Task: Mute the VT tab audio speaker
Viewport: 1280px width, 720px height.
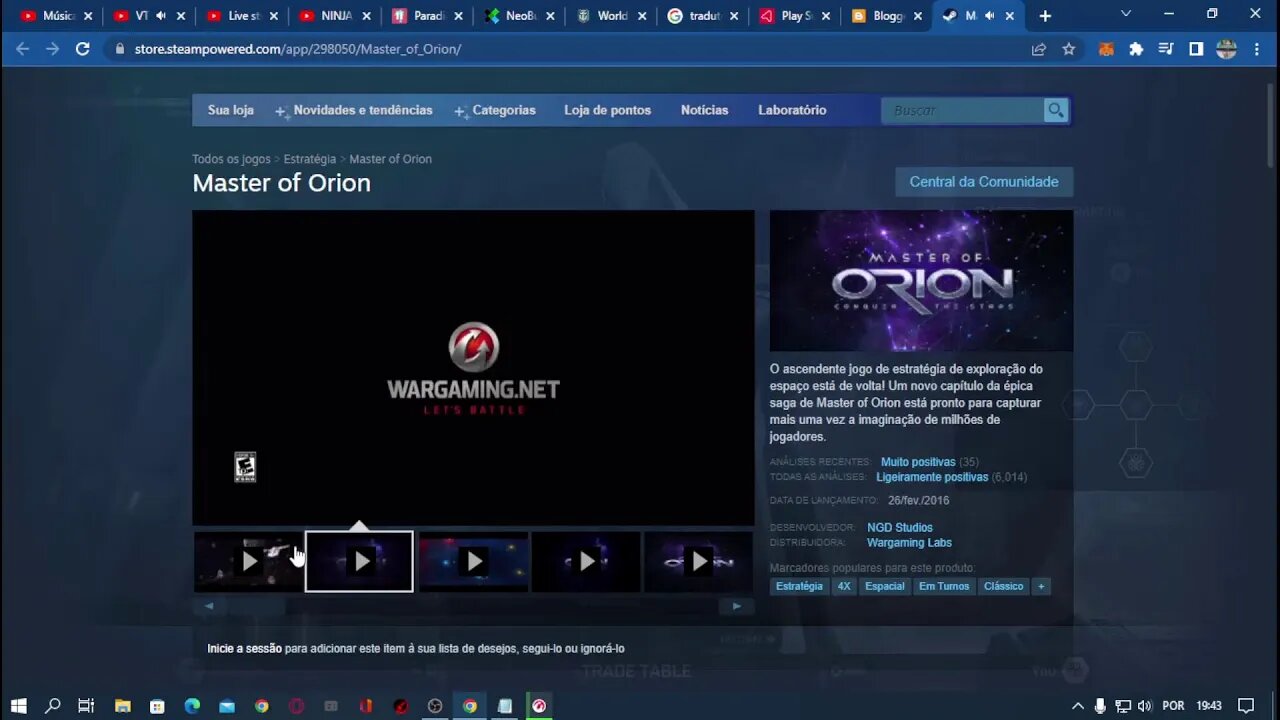Action: [161, 16]
